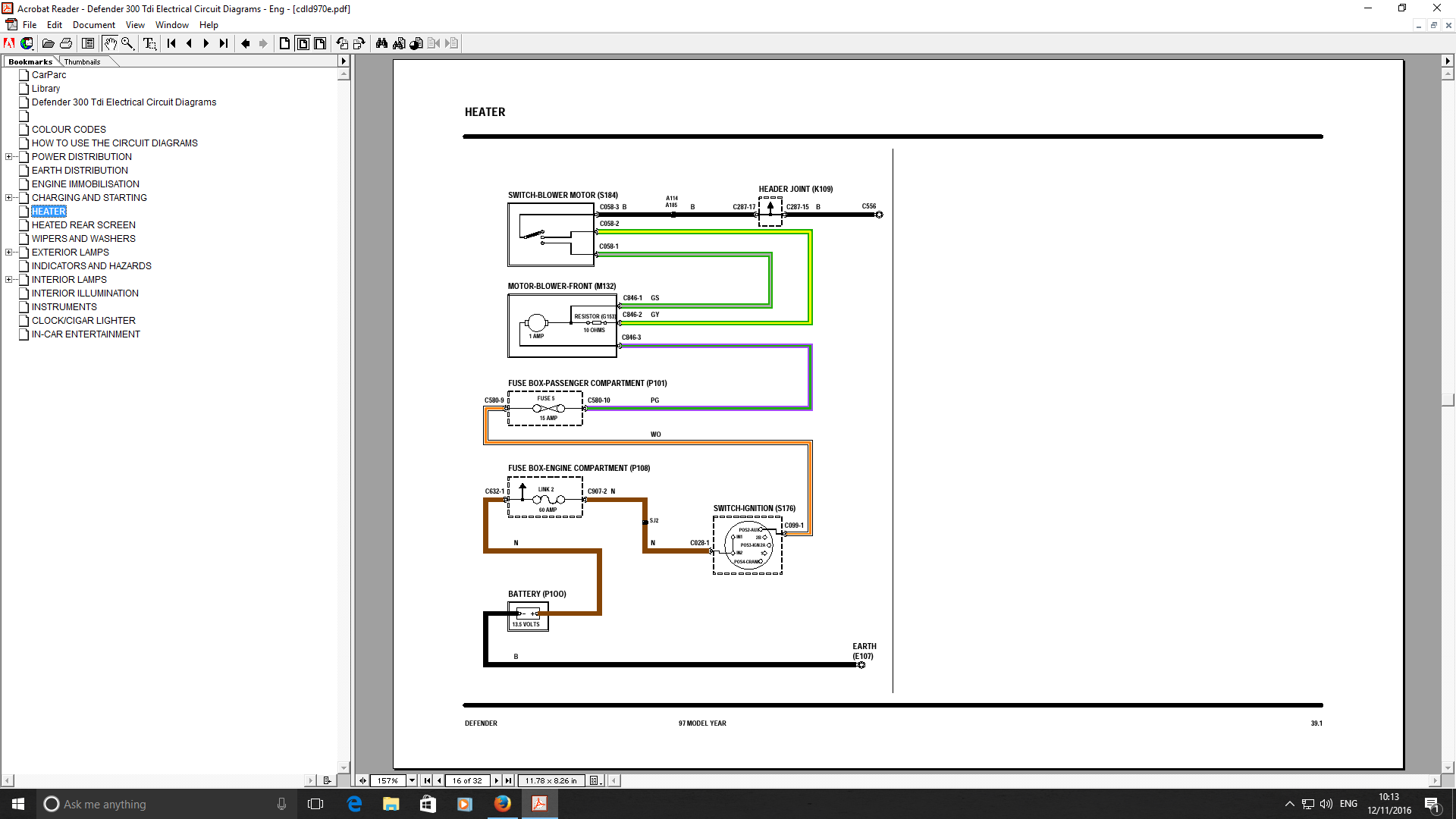The image size is (1456, 819).
Task: Open the bookmarks pane options arrow
Action: pyautogui.click(x=344, y=61)
